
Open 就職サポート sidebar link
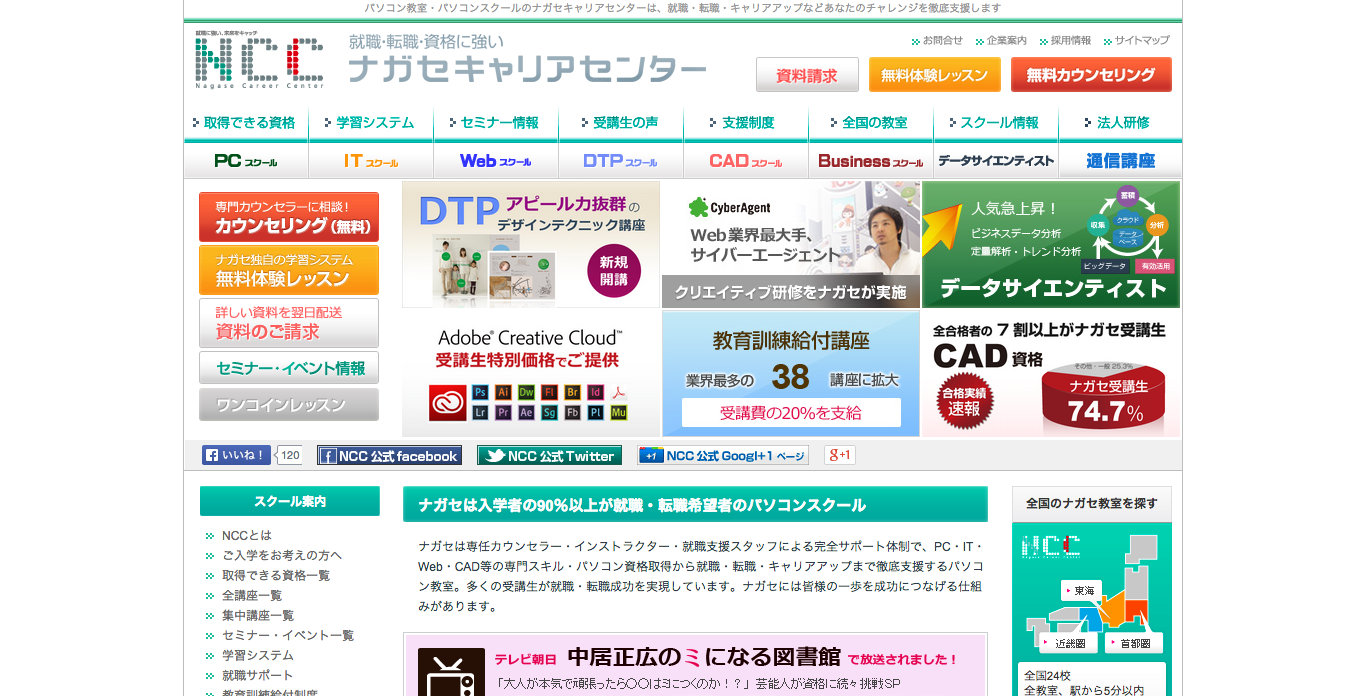coord(258,676)
